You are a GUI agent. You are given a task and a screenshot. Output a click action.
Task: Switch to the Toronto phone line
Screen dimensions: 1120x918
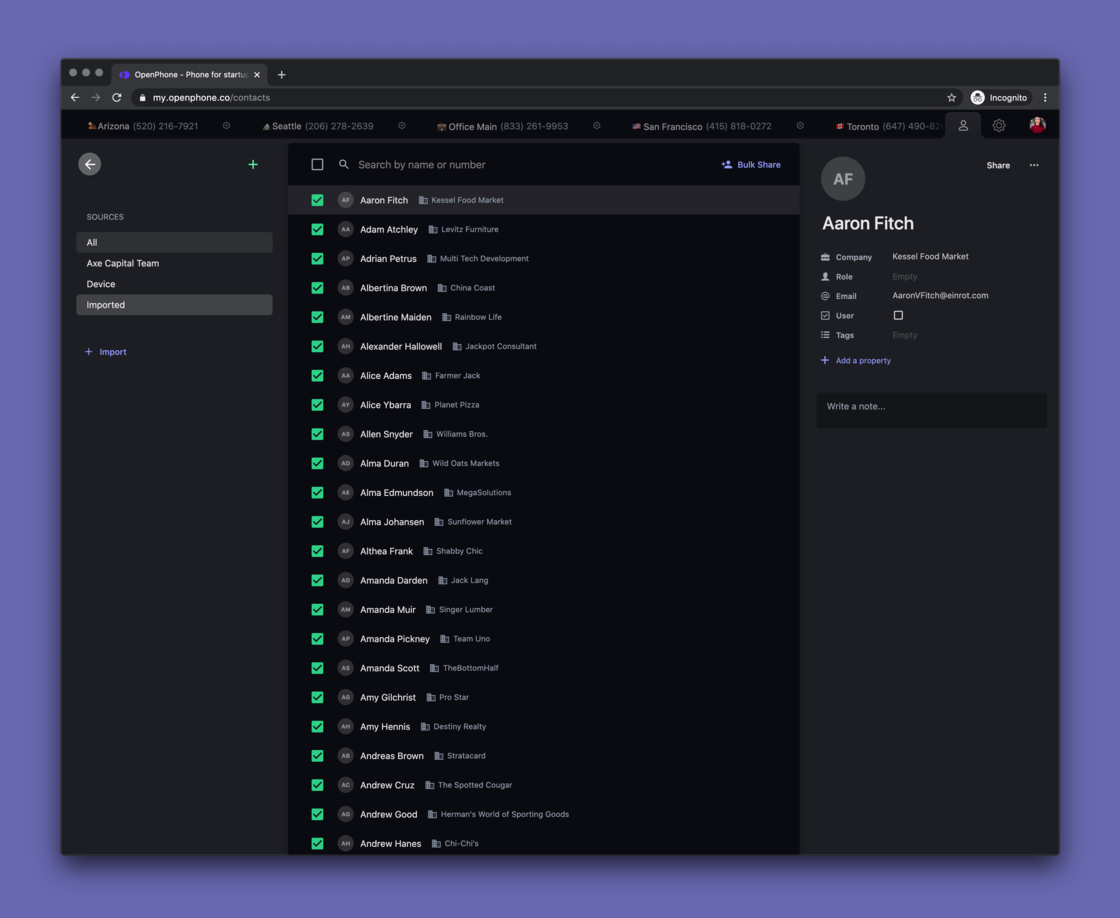[x=889, y=126]
